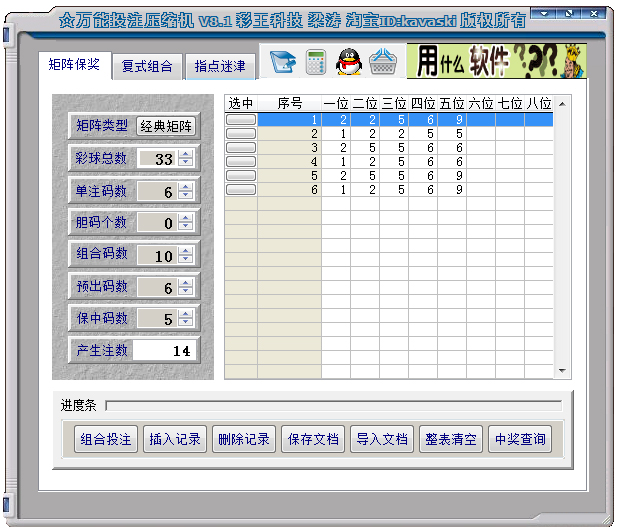Viewport: 617px width, 532px height.
Task: Click the 彩球总数 value field showing 33
Action: [158, 158]
